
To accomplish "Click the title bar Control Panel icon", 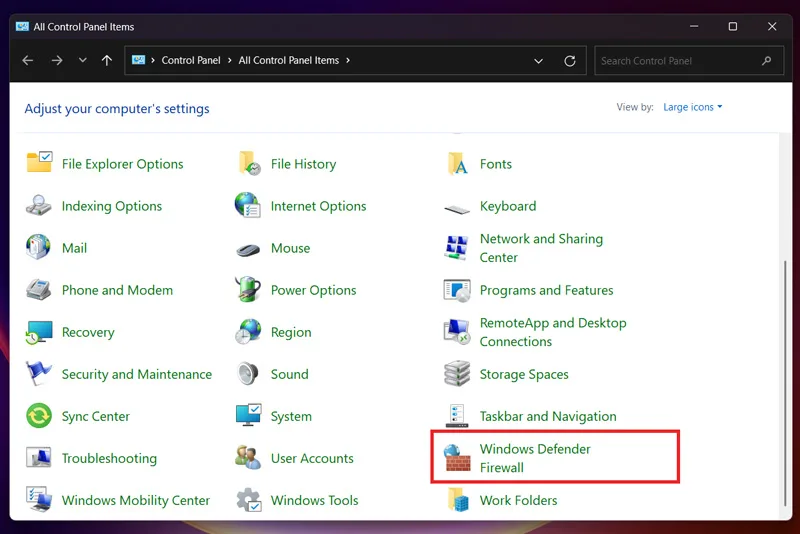I will click(x=22, y=27).
